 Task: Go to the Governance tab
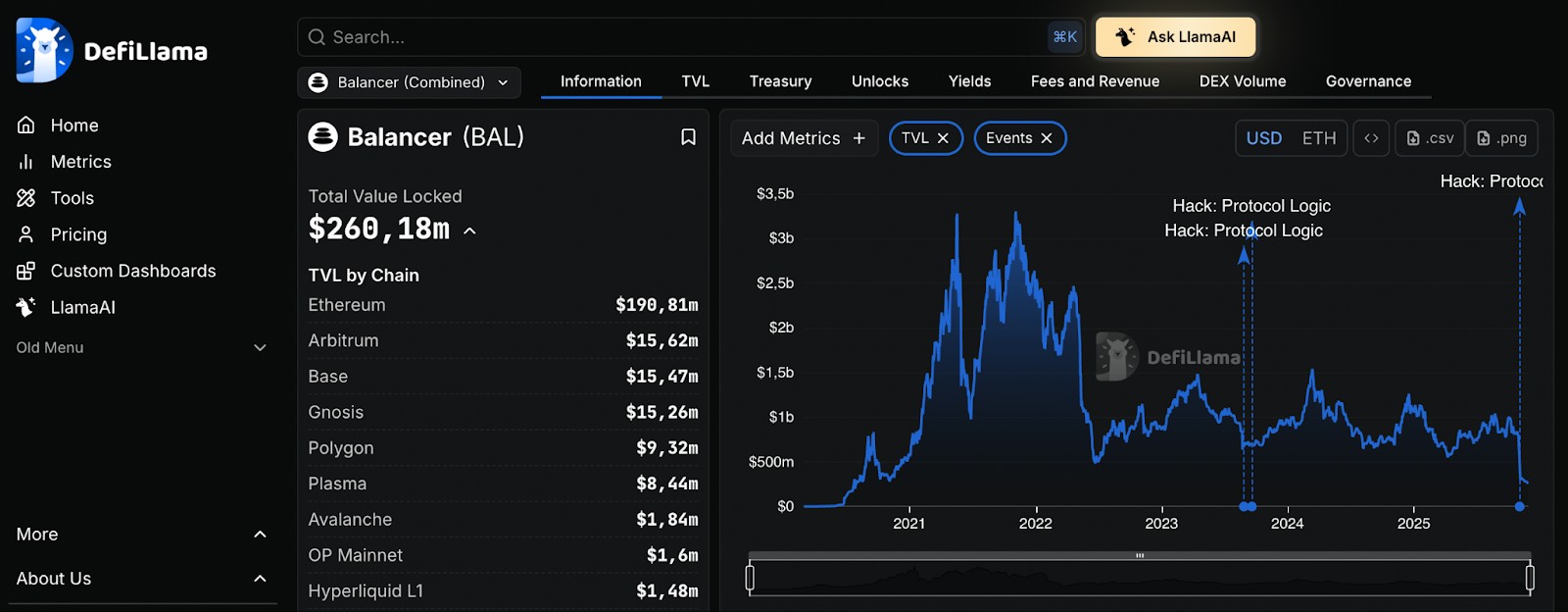(1369, 81)
